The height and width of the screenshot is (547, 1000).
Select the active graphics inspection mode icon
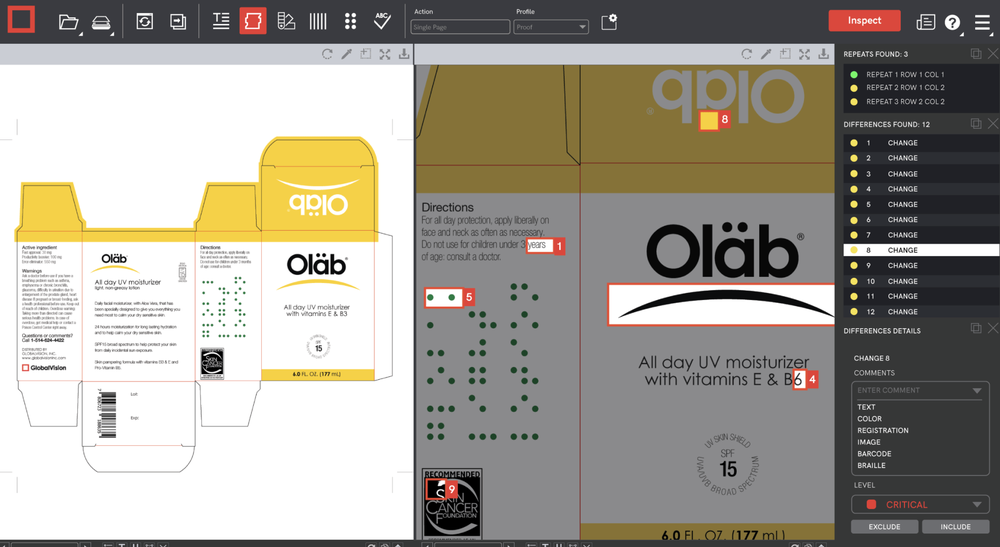[x=253, y=21]
